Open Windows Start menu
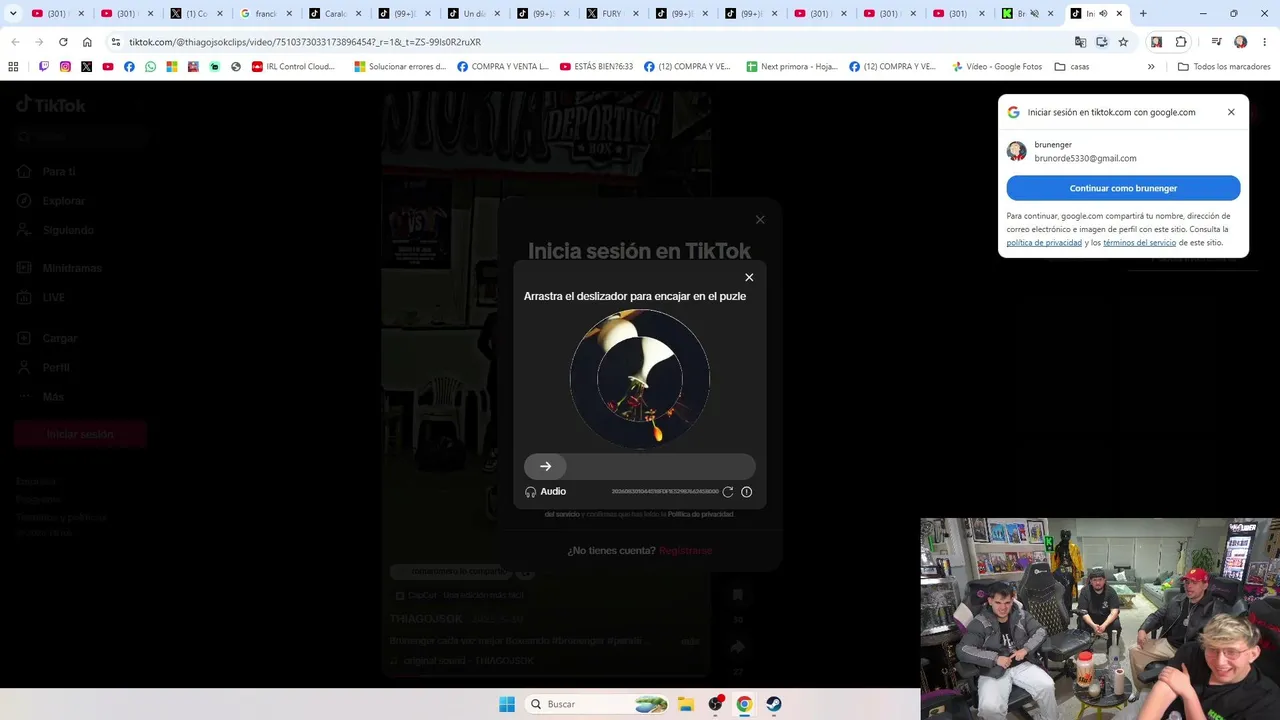 tap(507, 704)
